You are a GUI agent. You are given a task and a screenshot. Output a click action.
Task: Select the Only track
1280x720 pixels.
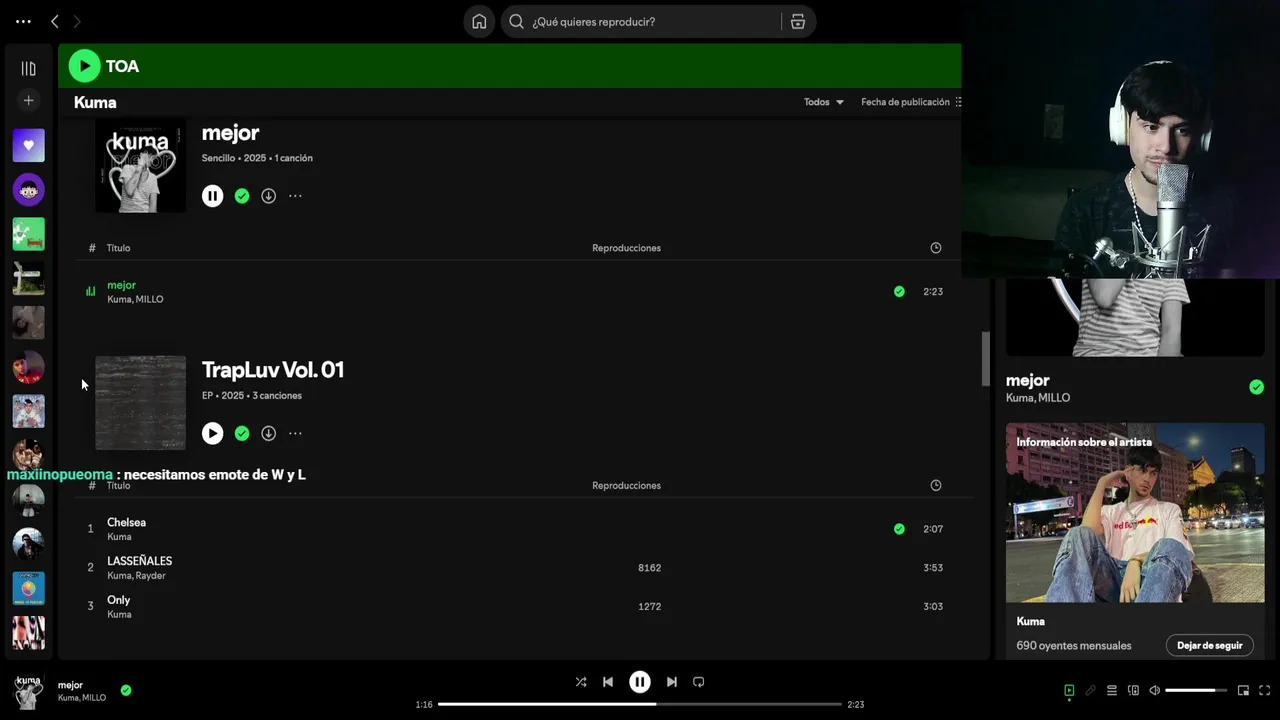(x=118, y=600)
